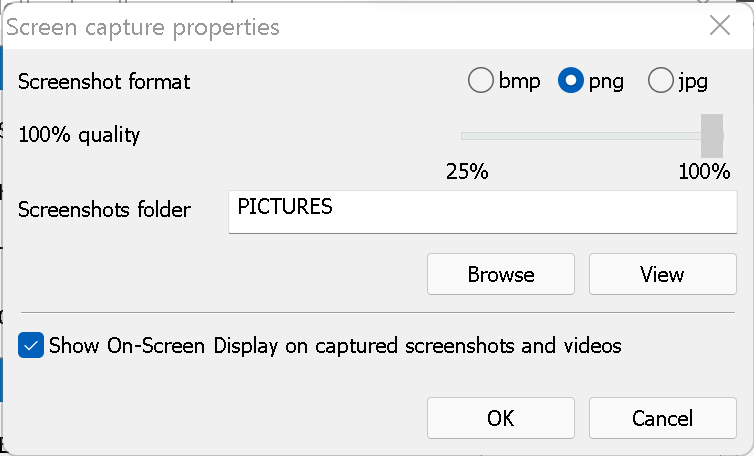Click the "100% quality" label

coord(79,134)
